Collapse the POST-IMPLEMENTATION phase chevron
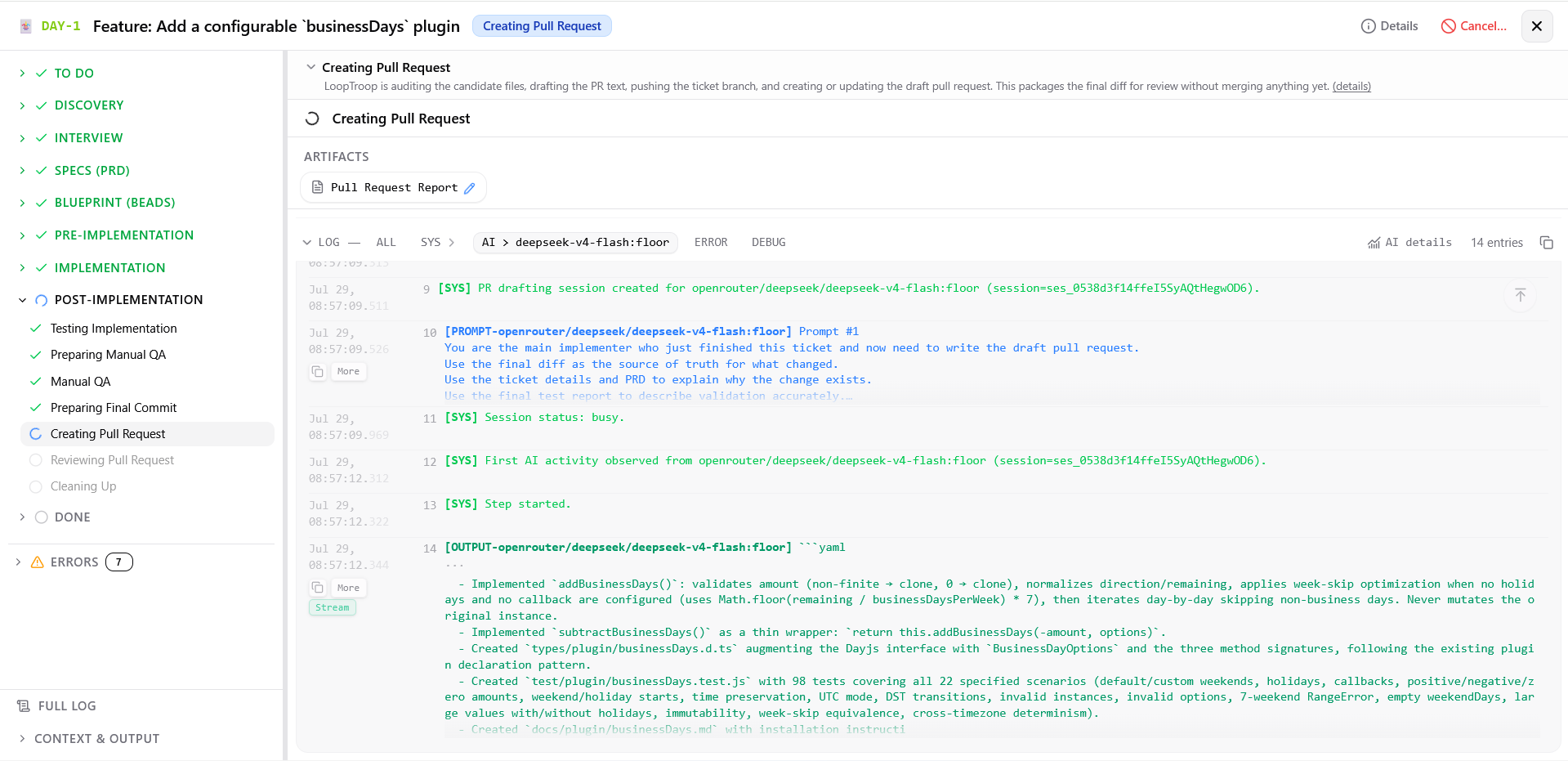 (22, 300)
